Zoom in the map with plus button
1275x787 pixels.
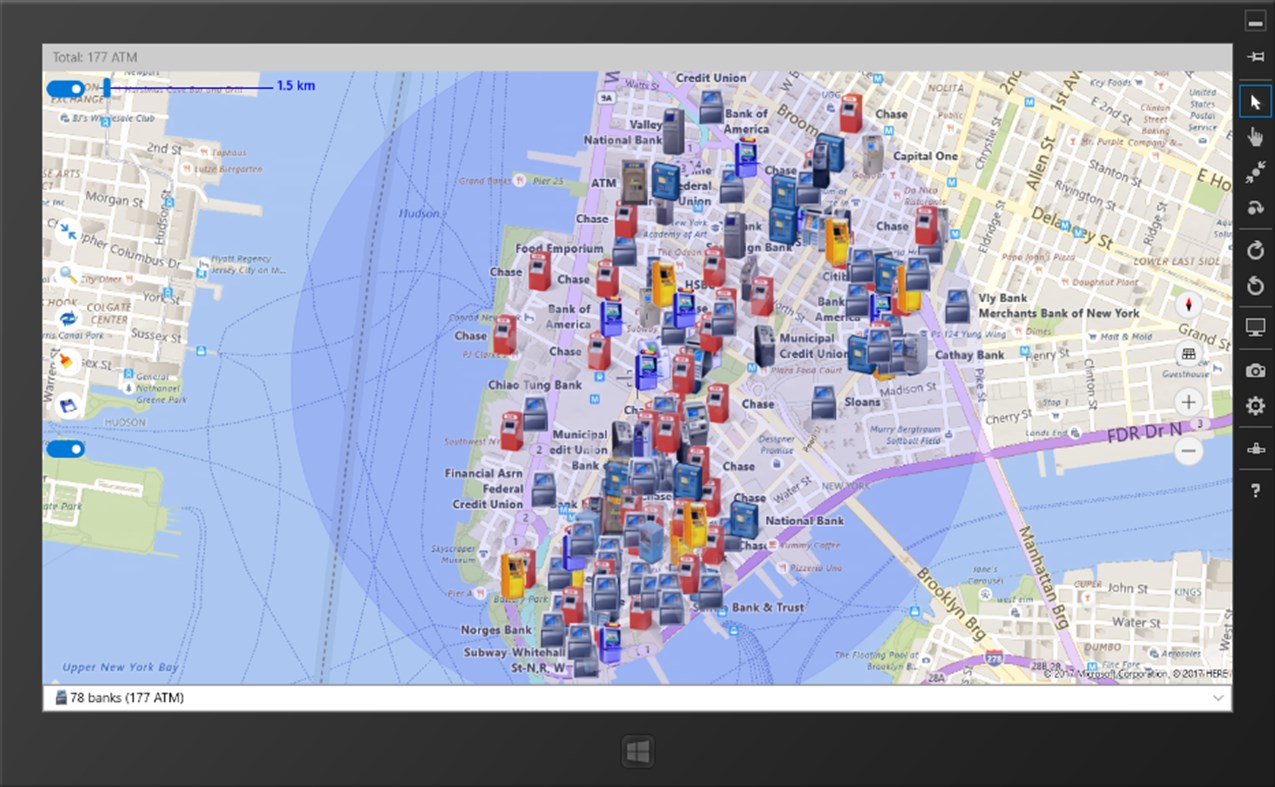click(x=1188, y=402)
